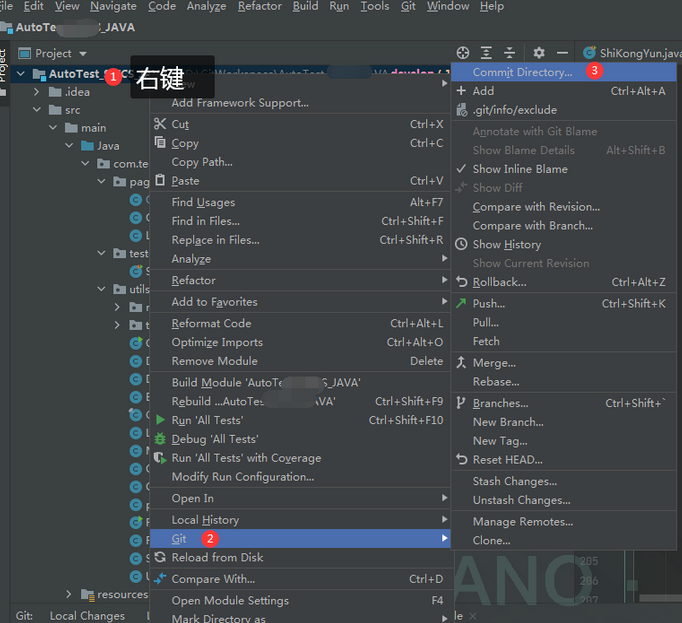Choose Find in Files... entry
Screen dimensions: 682x623
pos(300,221)
